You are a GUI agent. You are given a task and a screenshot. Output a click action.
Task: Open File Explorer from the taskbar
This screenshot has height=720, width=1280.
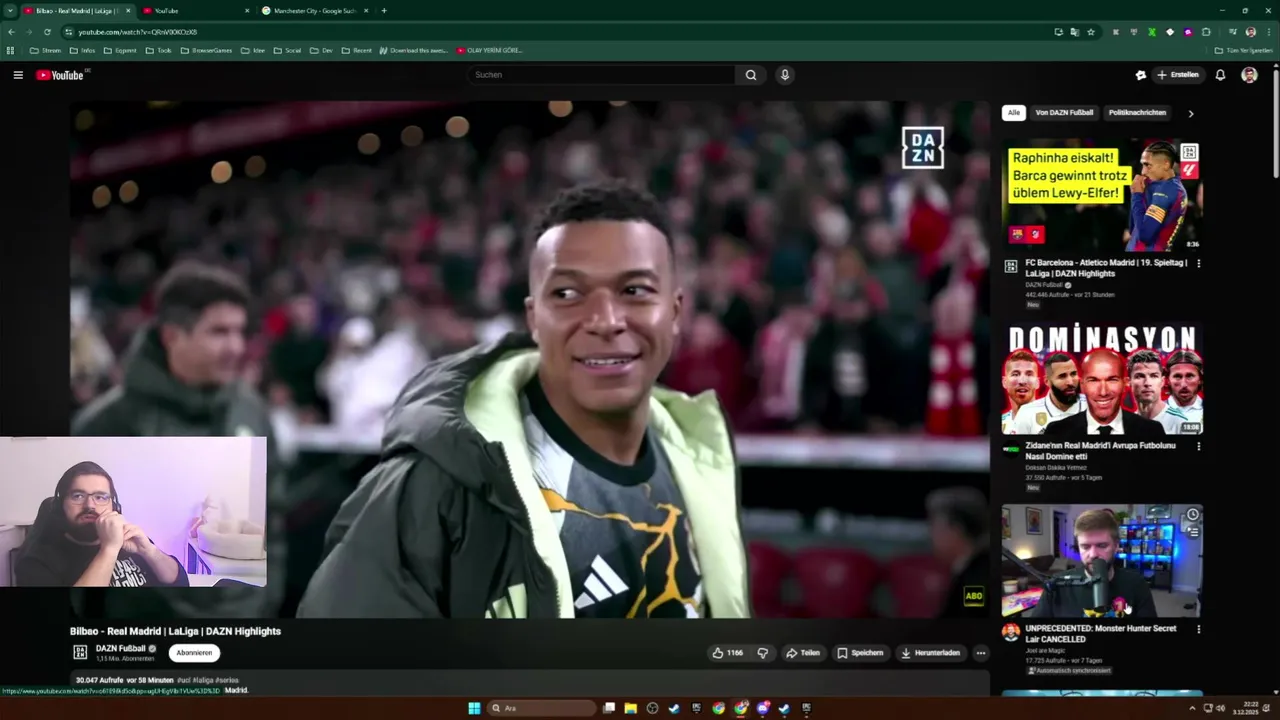pos(631,708)
